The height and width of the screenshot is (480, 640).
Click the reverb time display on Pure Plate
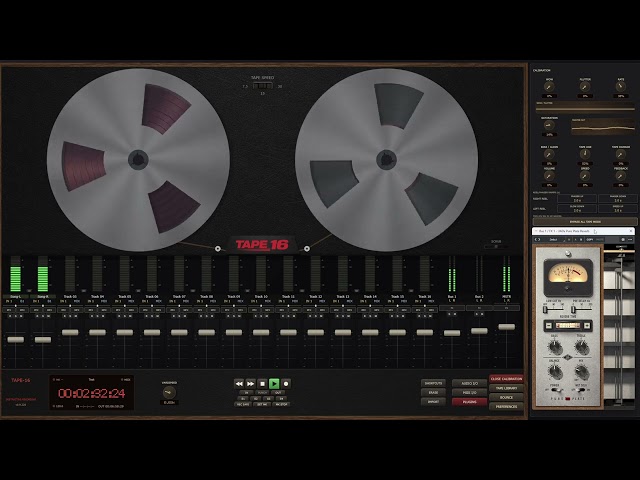(x=568, y=325)
